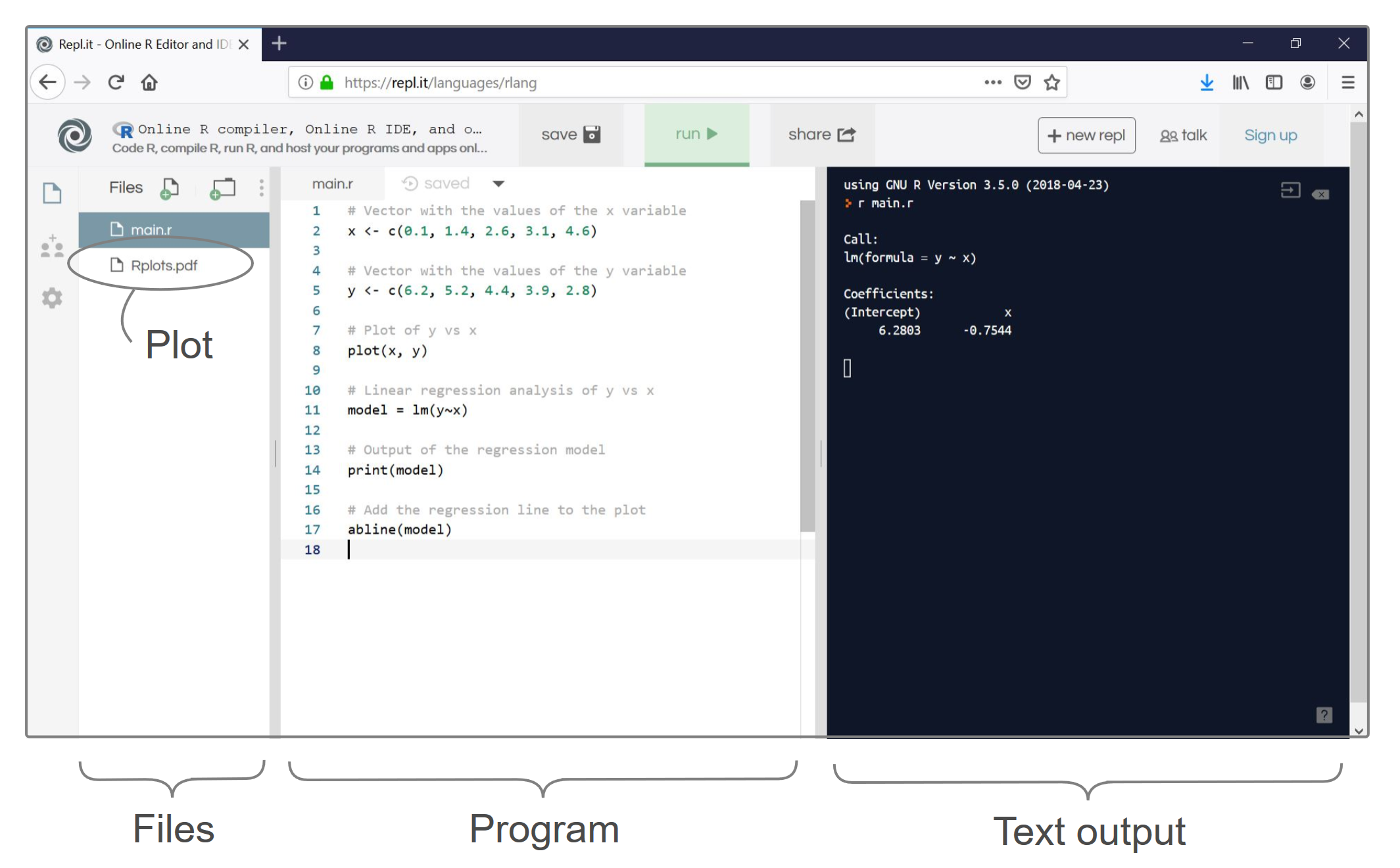This screenshot has width=1400, height=868.
Task: Open the page actions ellipsis menu
Action: 992,83
